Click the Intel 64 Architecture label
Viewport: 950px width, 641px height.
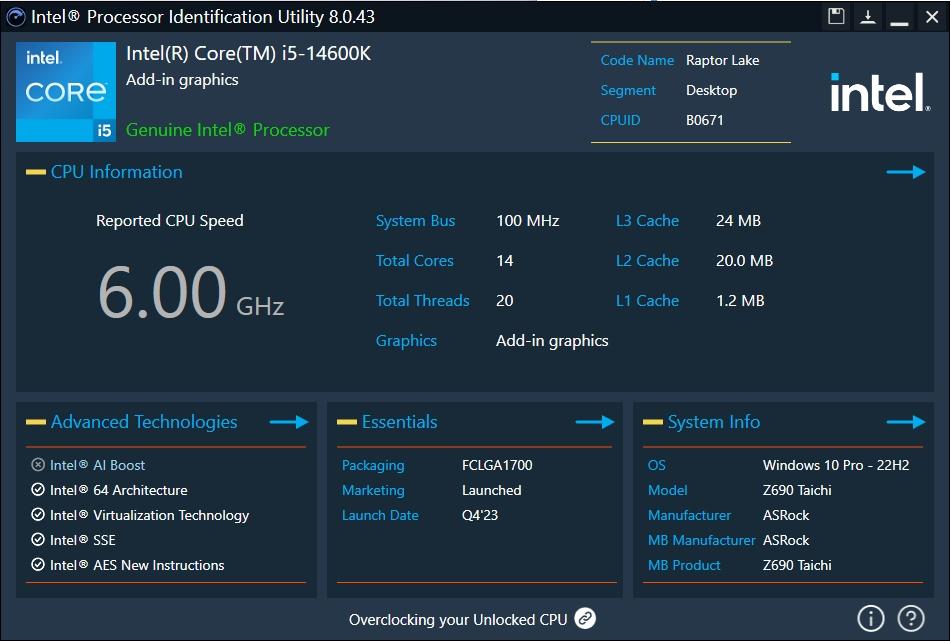119,490
